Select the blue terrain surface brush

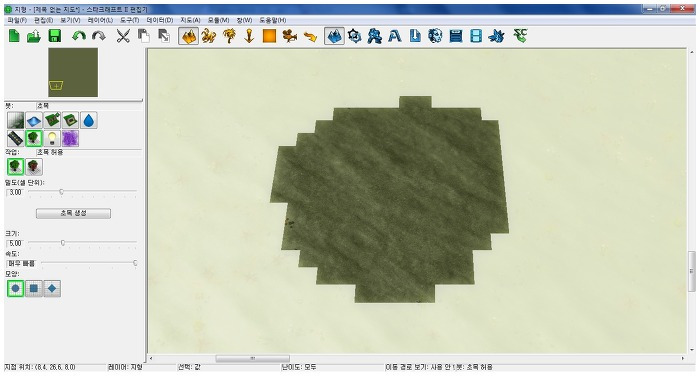[x=34, y=121]
